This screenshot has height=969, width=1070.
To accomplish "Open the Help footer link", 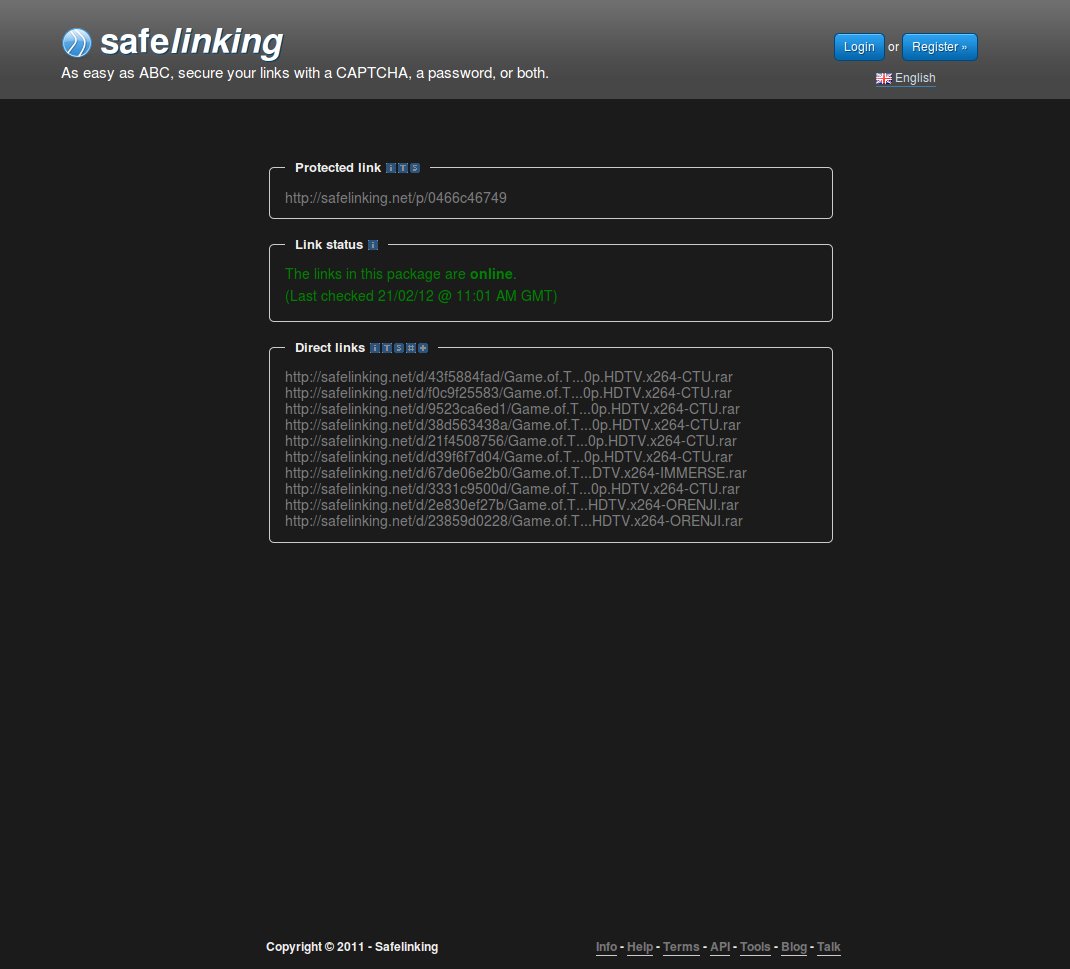I will (639, 947).
